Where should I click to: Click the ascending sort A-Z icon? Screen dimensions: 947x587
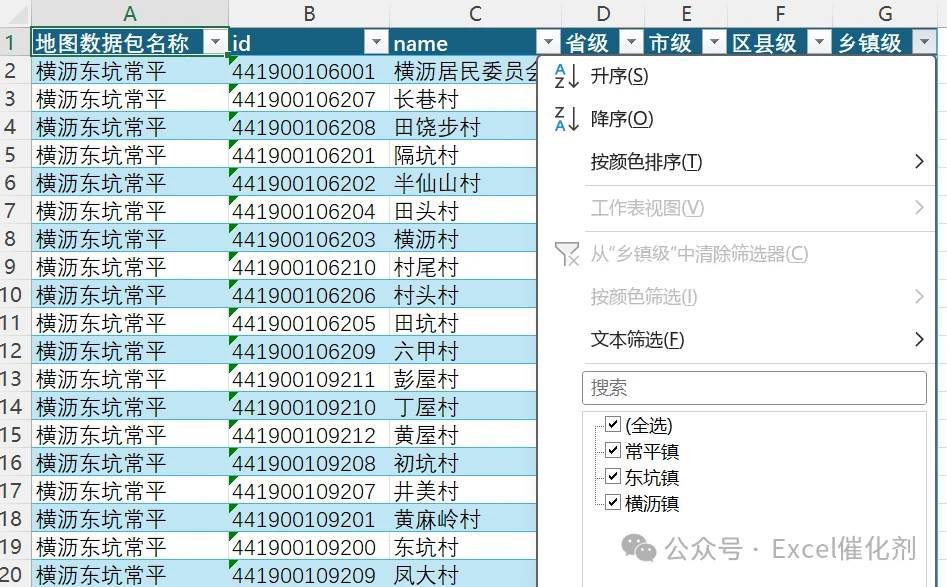(x=567, y=76)
